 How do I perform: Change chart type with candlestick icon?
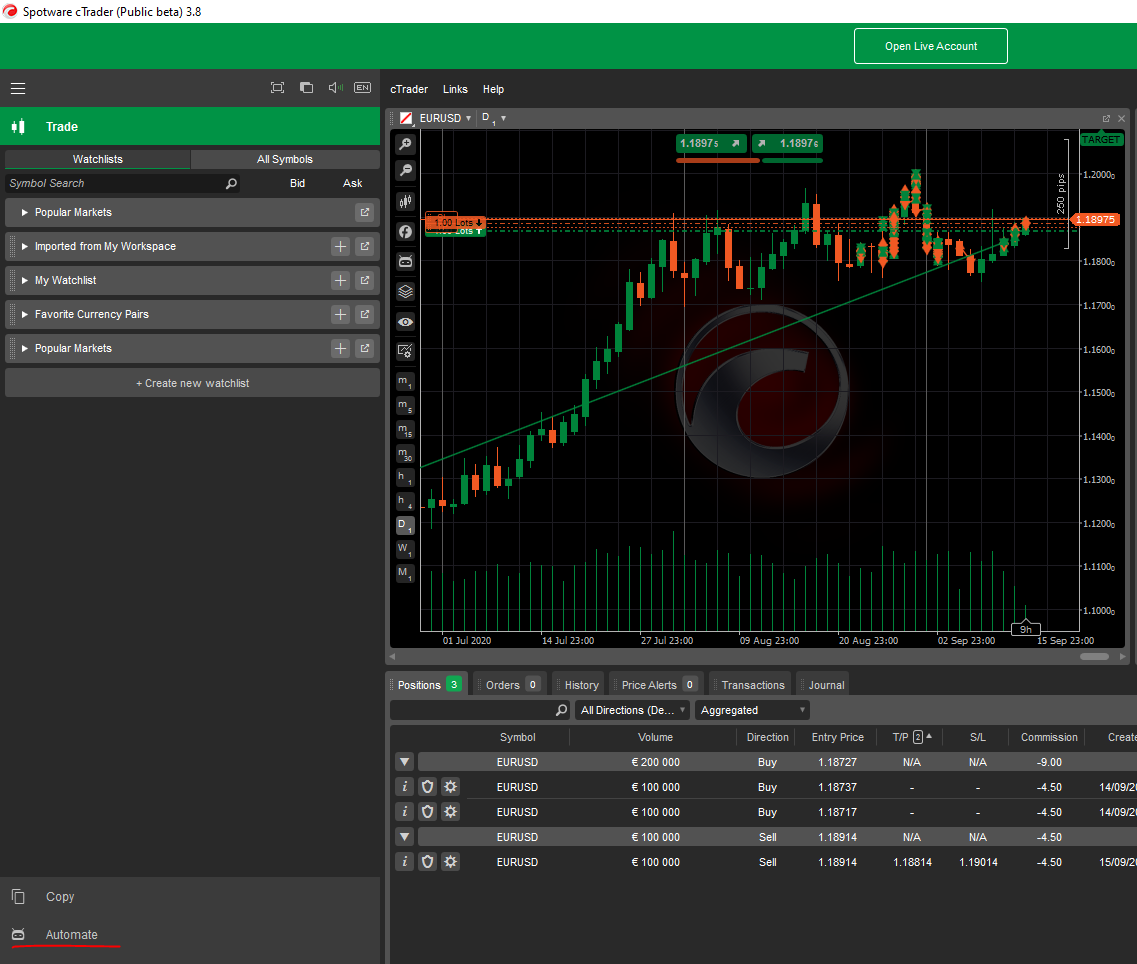pos(405,201)
